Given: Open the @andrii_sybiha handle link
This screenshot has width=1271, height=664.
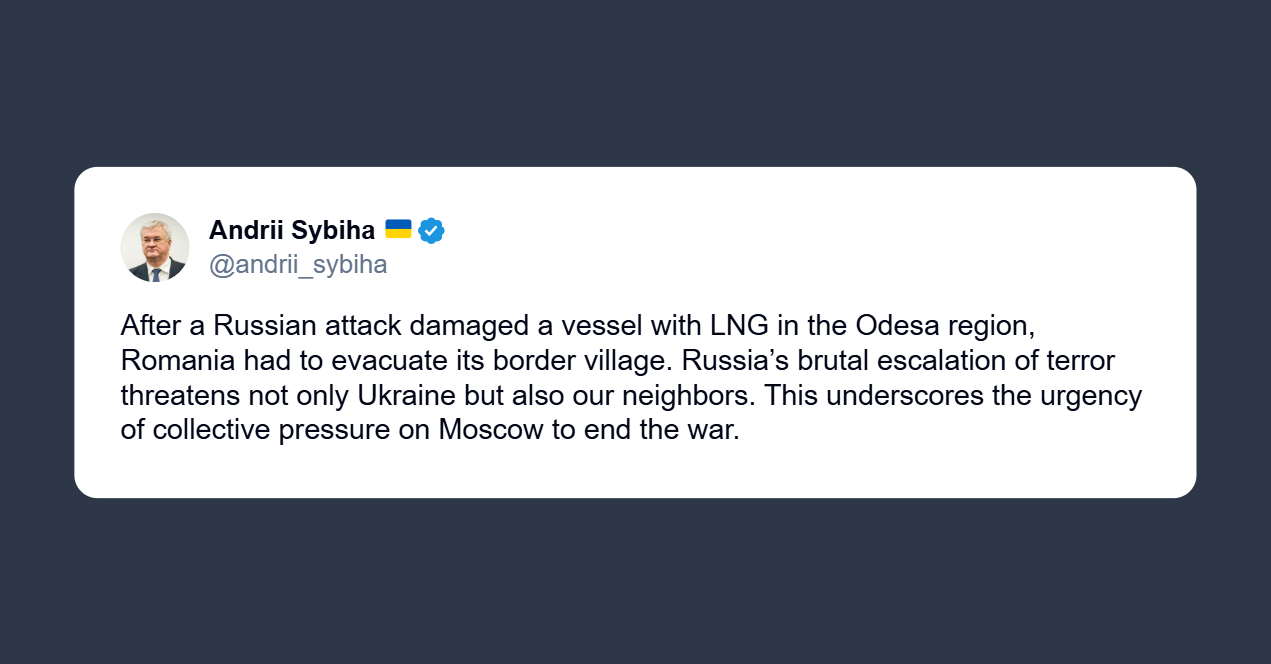Looking at the screenshot, I should 298,265.
